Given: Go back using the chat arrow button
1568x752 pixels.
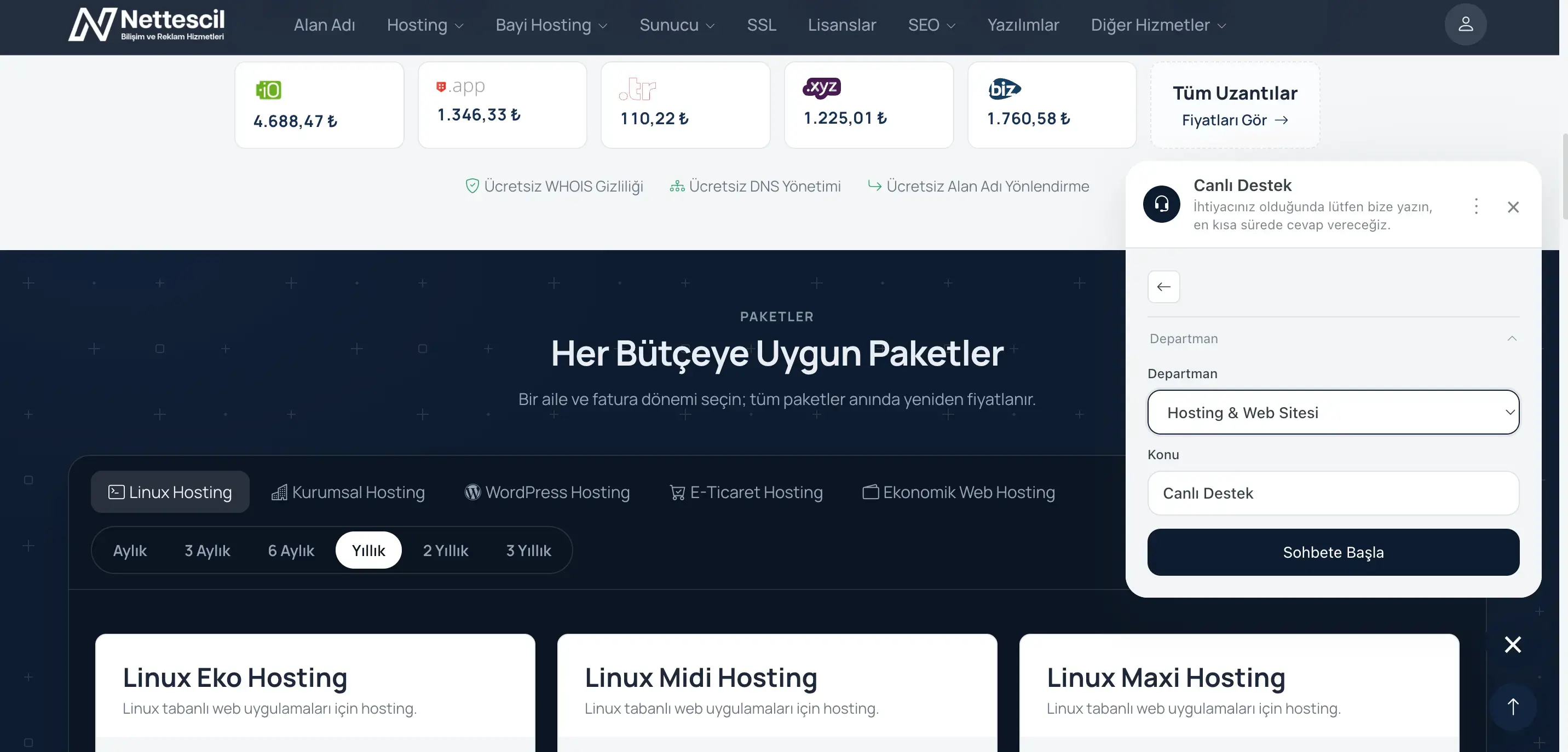Looking at the screenshot, I should 1163,287.
